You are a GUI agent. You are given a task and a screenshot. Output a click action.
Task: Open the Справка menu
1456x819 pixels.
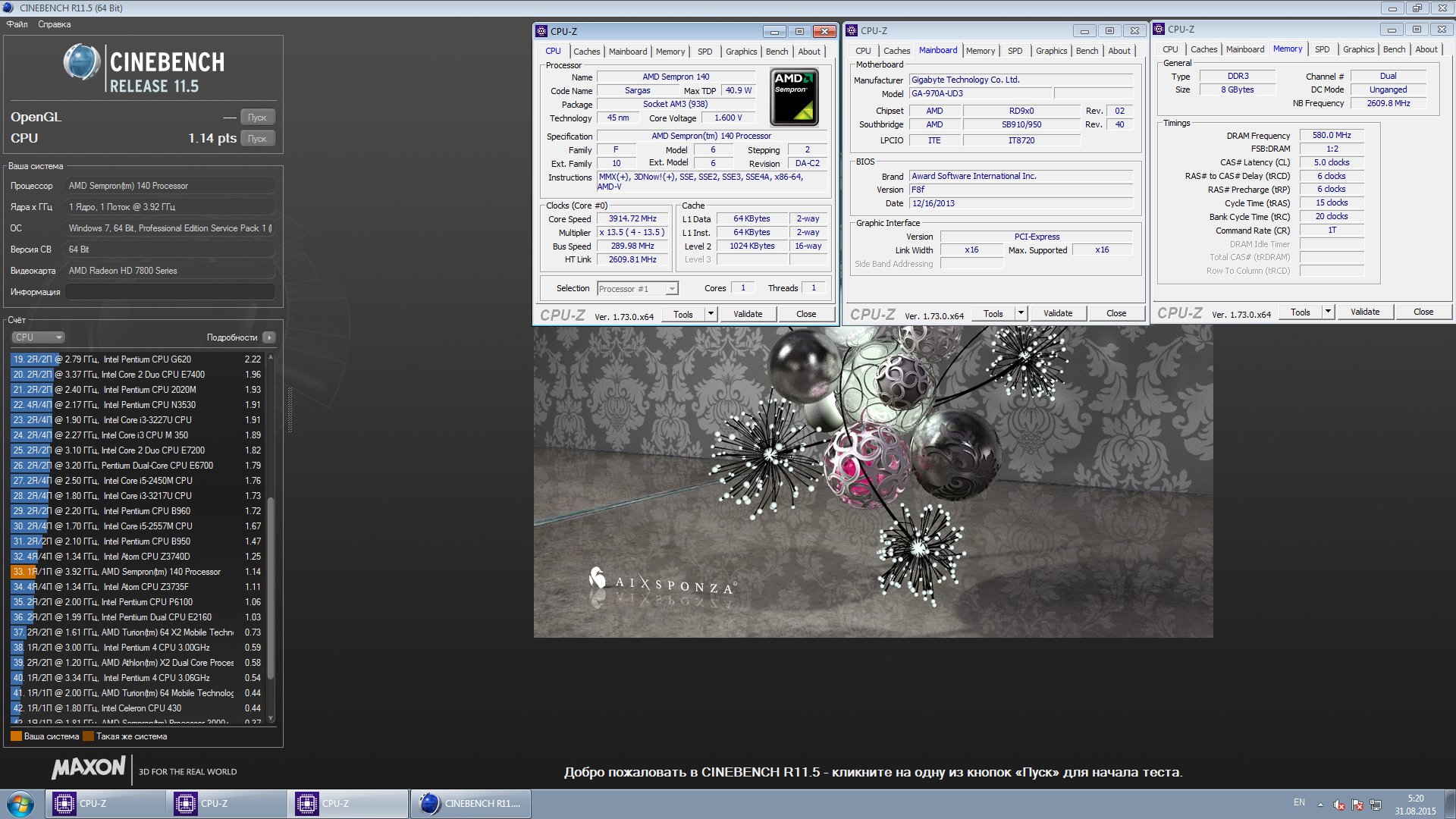point(55,24)
